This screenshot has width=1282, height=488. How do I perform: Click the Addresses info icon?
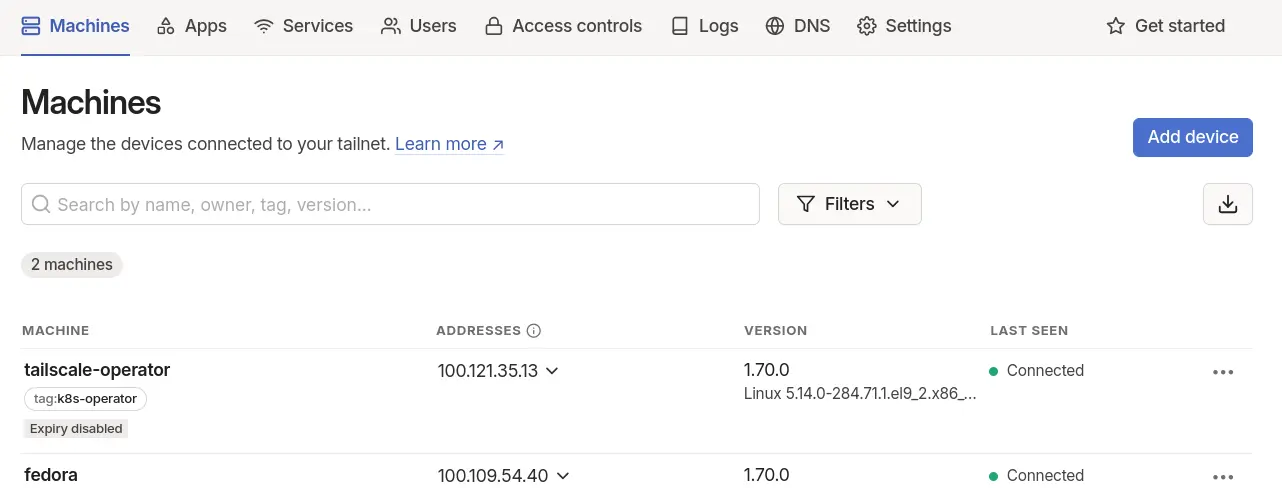click(534, 331)
